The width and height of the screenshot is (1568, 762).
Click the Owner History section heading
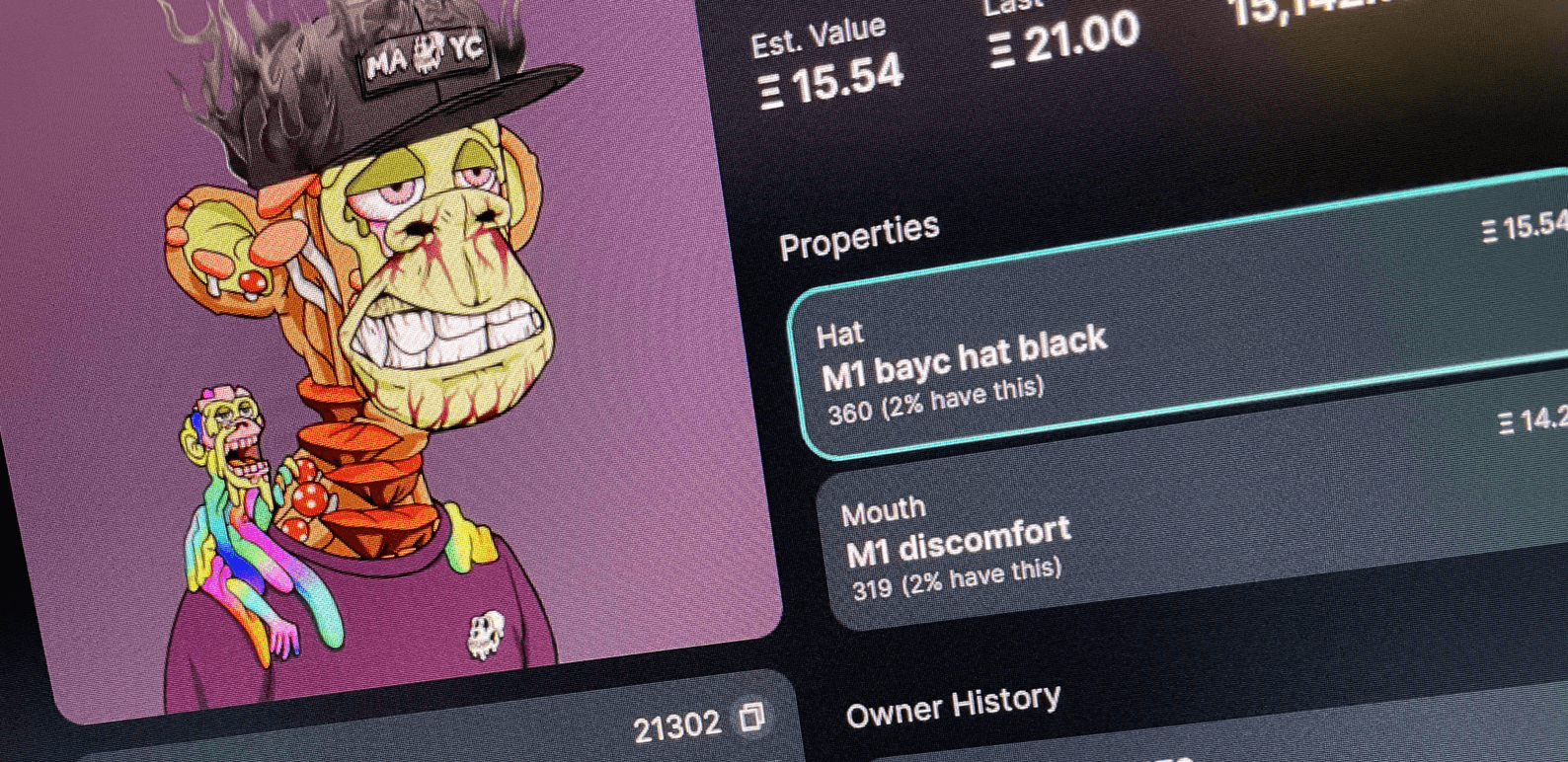953,706
